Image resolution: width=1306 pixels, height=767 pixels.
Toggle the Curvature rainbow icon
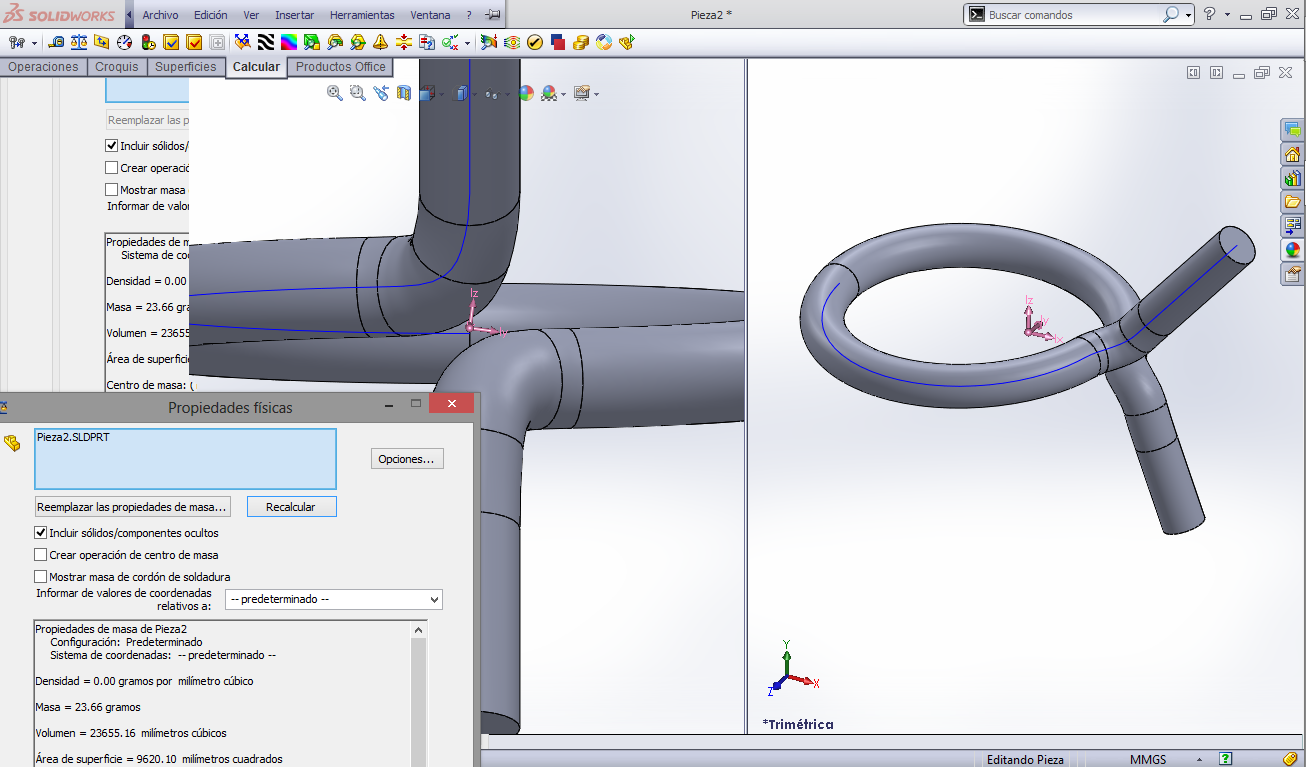tap(288, 42)
